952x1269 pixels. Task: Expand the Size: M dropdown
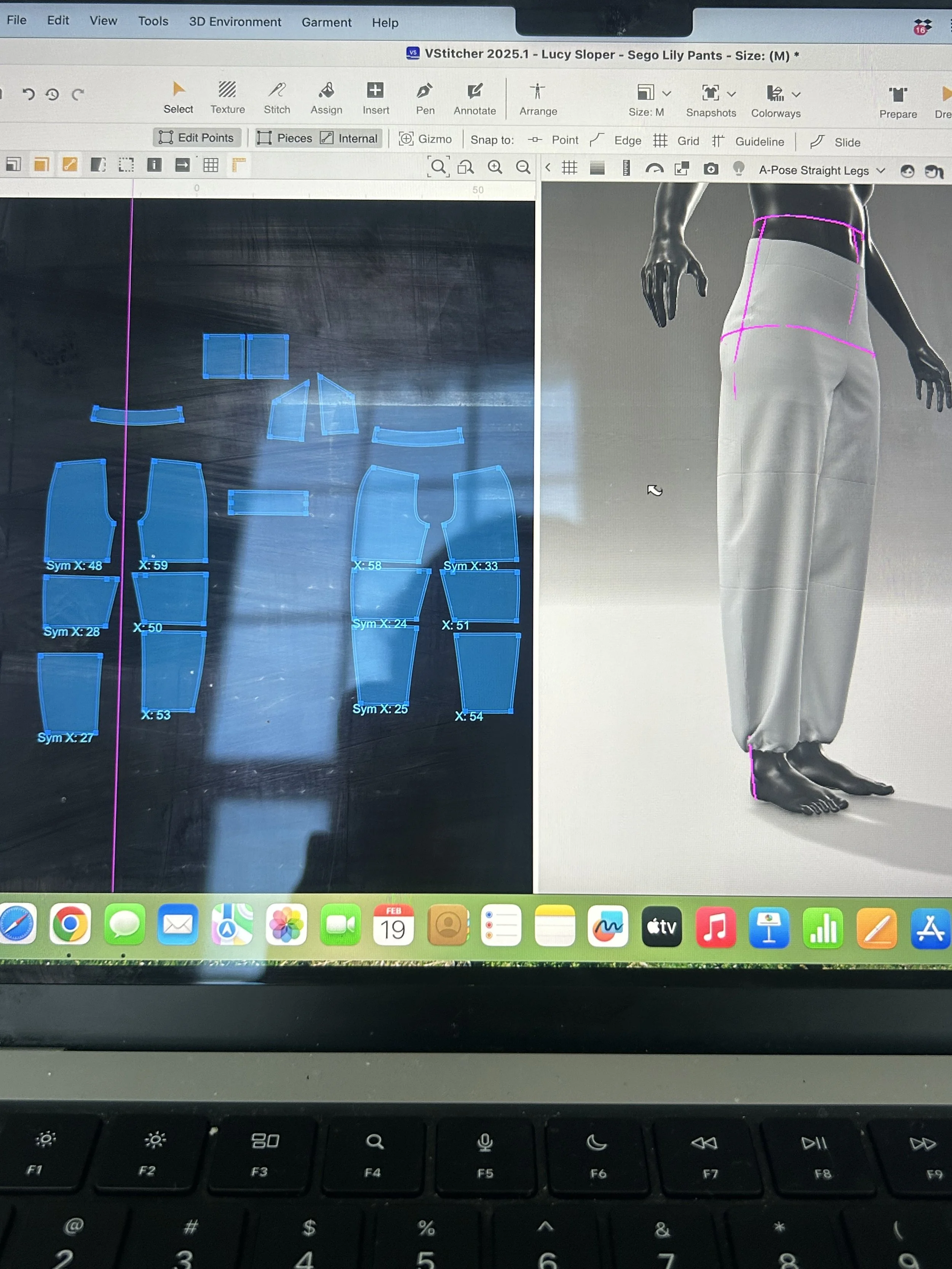666,94
